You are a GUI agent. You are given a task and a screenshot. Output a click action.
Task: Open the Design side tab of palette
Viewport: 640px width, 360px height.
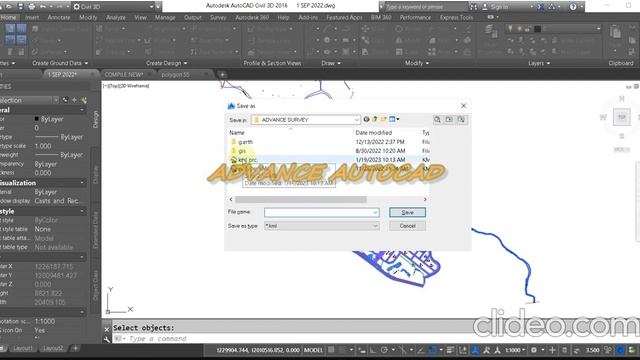tap(96, 120)
